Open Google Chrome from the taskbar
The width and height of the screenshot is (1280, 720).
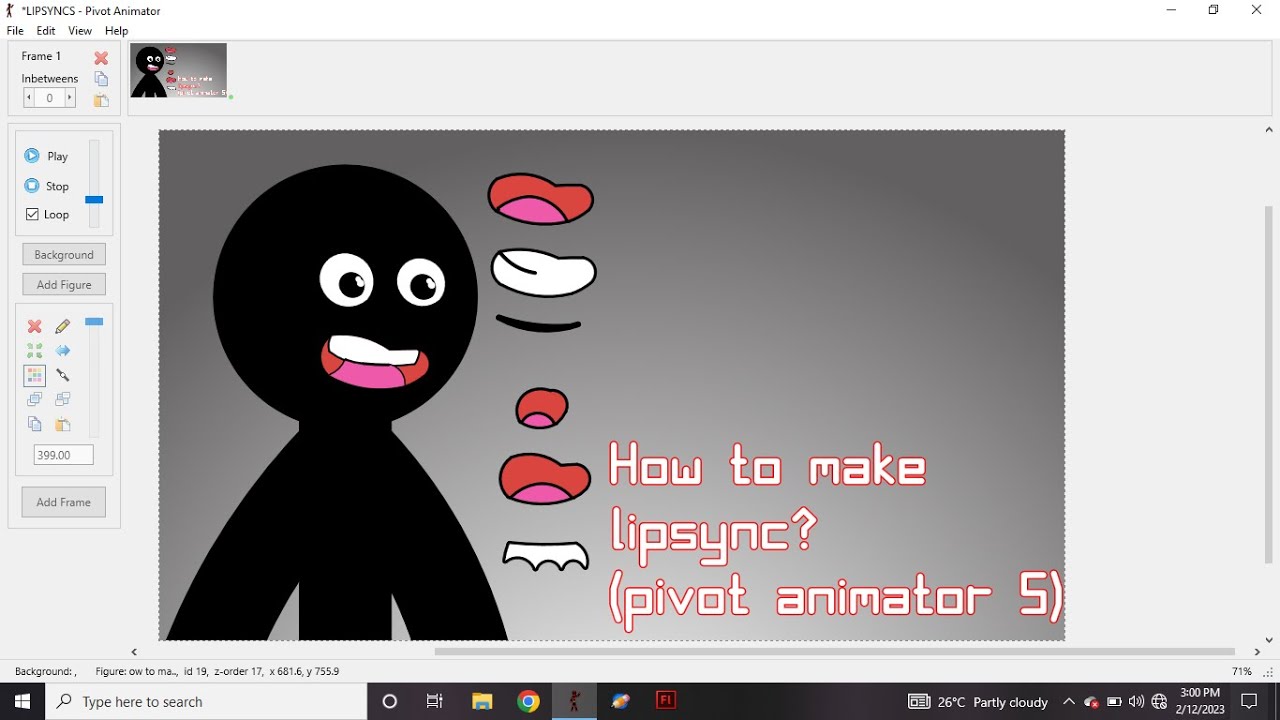tap(529, 701)
